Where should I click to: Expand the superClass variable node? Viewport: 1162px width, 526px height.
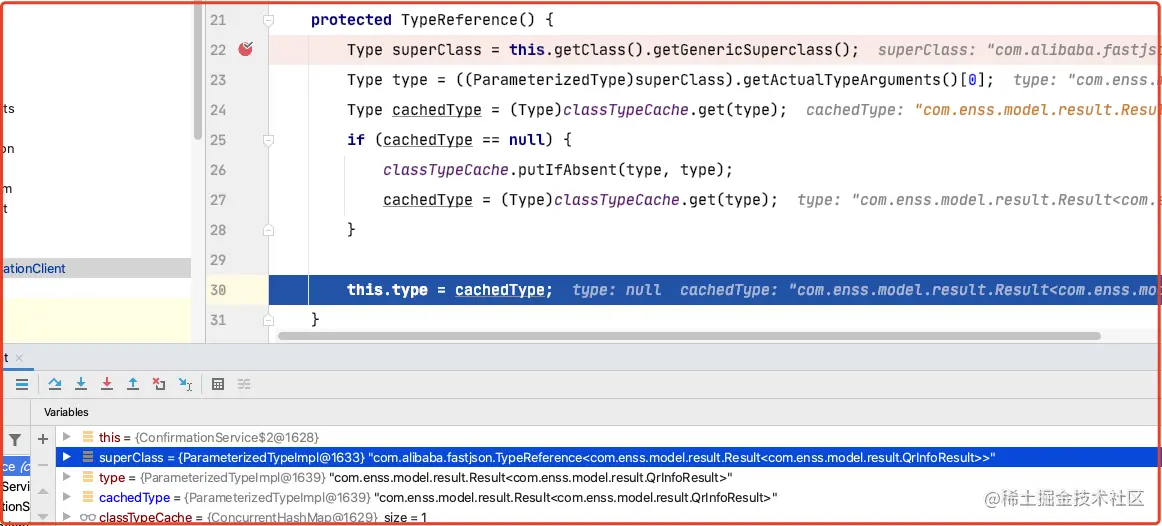pyautogui.click(x=67, y=457)
